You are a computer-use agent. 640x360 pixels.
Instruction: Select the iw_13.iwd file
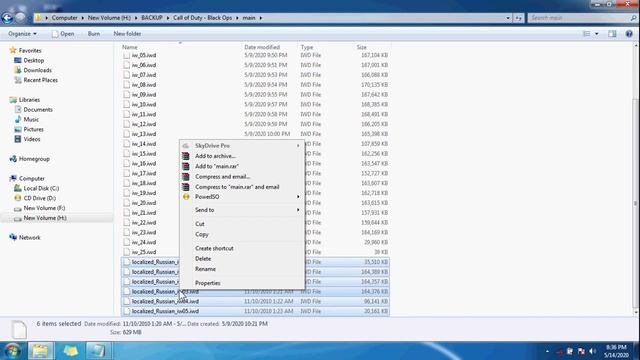[x=144, y=134]
